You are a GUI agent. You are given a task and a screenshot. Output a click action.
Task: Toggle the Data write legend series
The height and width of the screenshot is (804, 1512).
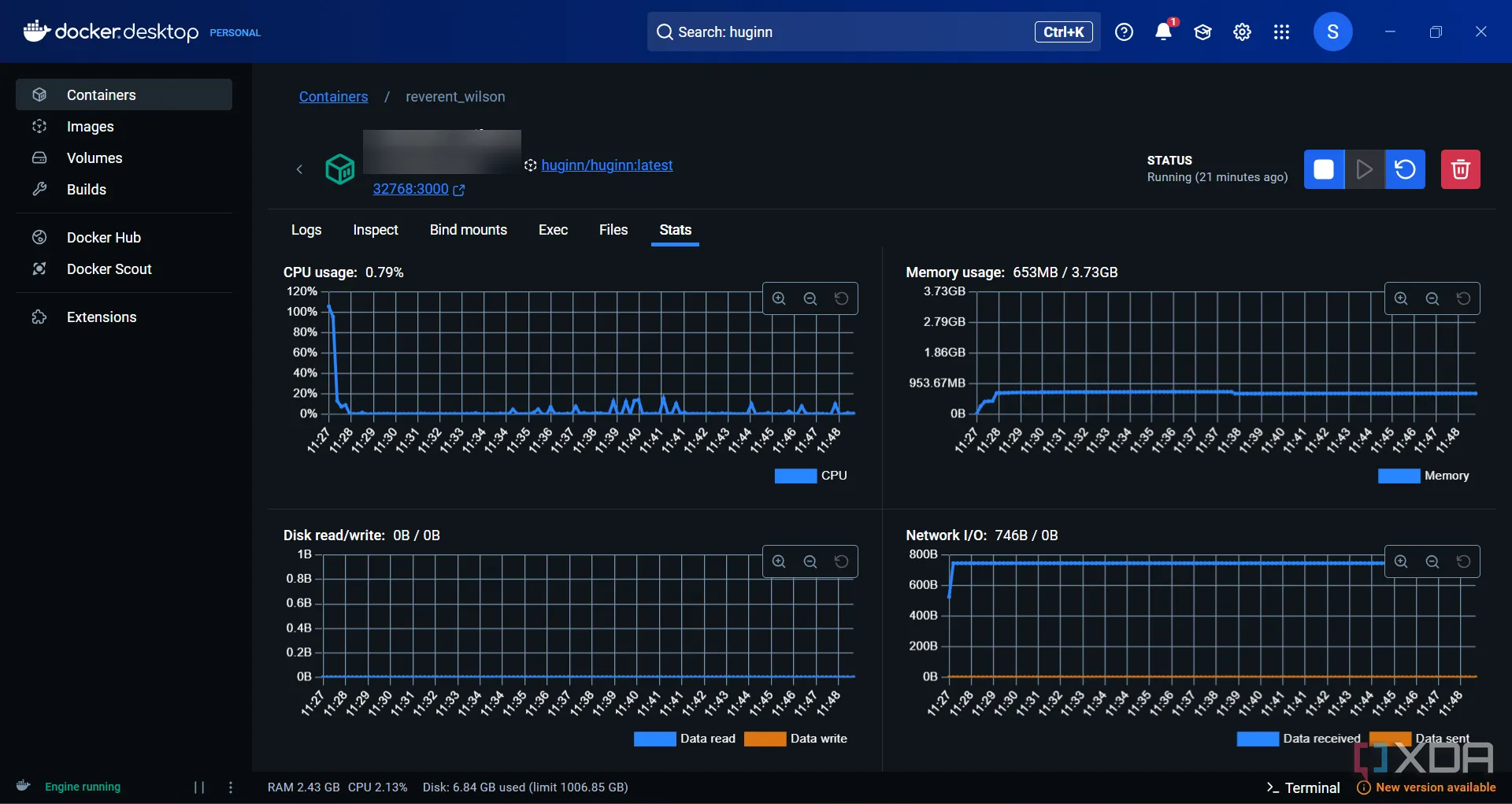coord(795,739)
